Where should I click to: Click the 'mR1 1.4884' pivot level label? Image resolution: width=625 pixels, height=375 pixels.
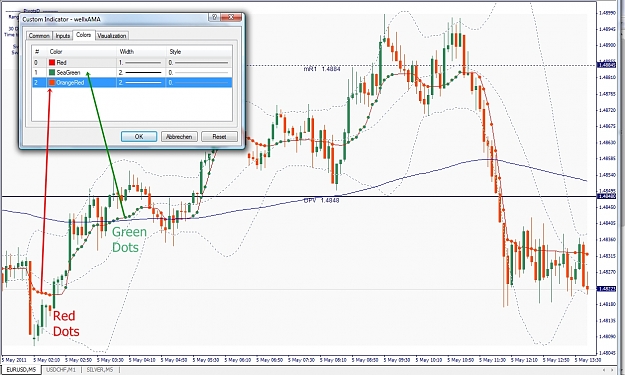(322, 69)
